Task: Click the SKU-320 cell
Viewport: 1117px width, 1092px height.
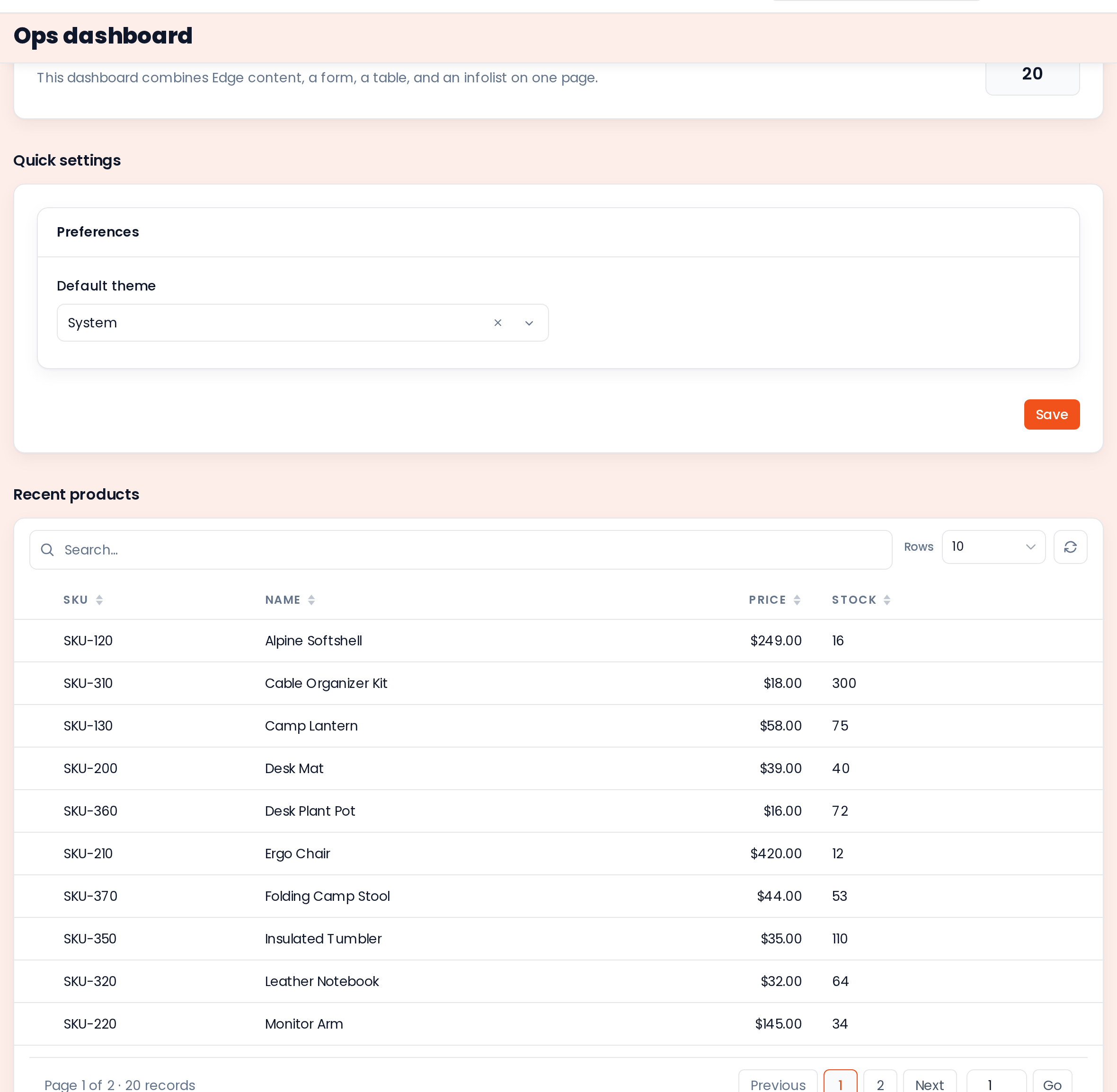Action: [x=90, y=981]
